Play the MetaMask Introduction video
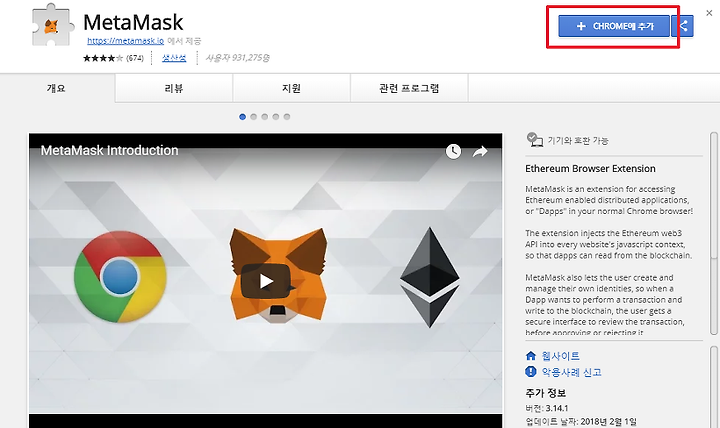Image resolution: width=720 pixels, height=428 pixels. coord(266,281)
